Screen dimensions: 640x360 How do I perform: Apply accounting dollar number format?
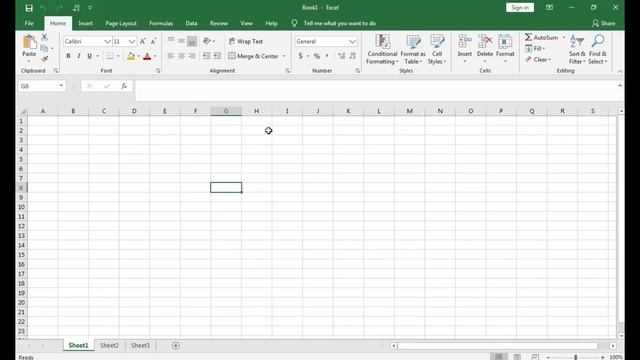tap(300, 56)
